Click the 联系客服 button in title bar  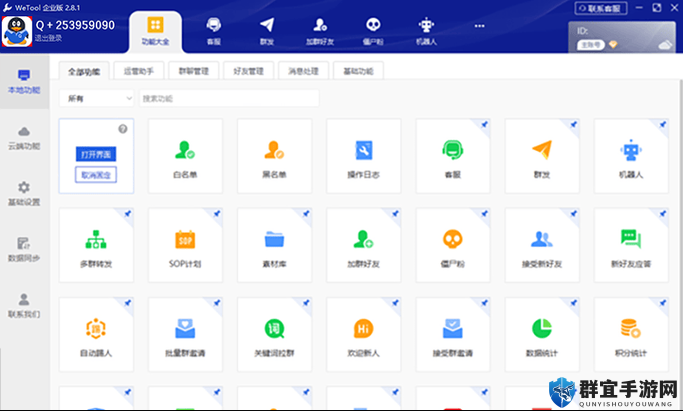[601, 8]
